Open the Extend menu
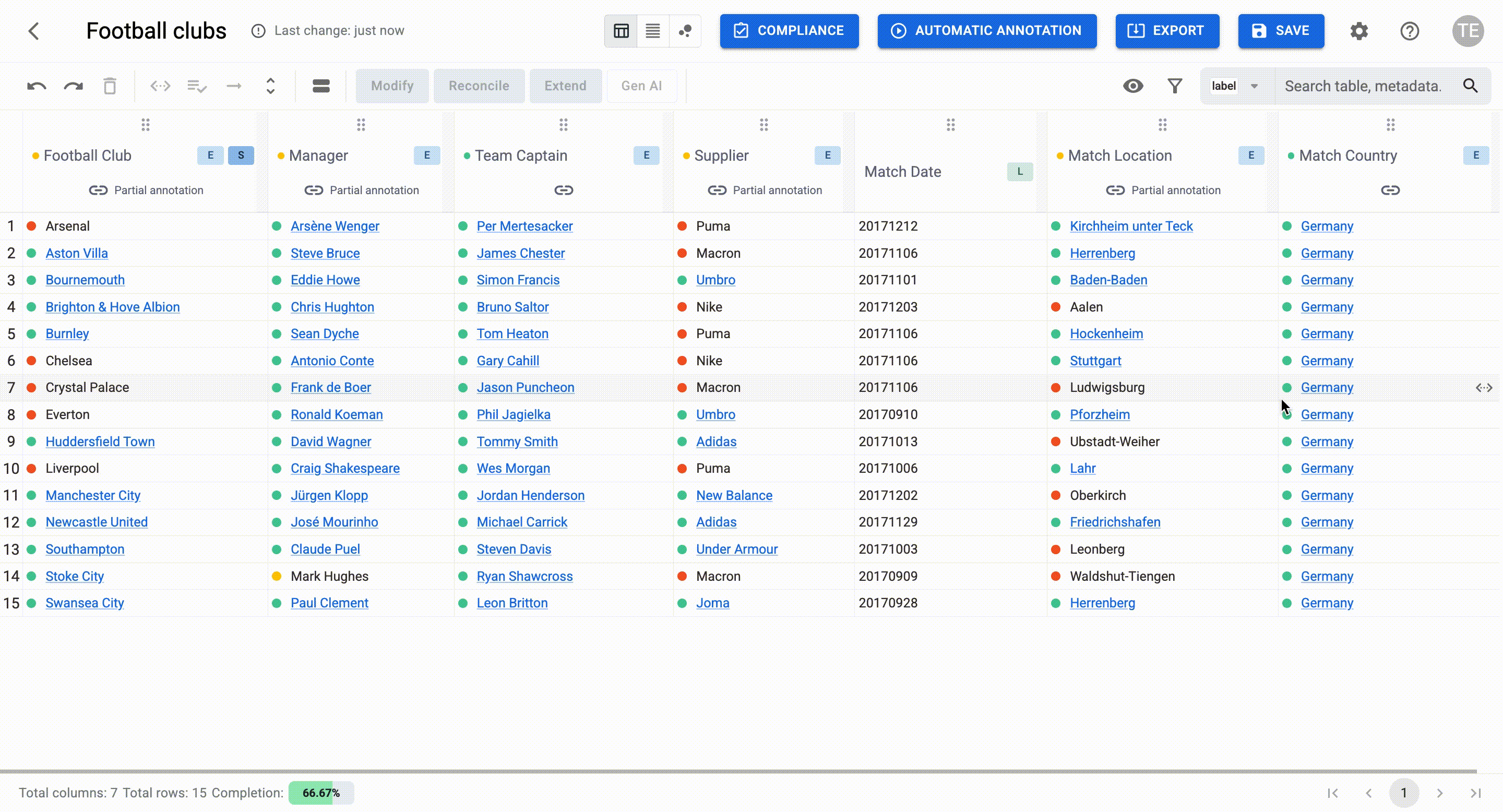1503x812 pixels. point(565,86)
